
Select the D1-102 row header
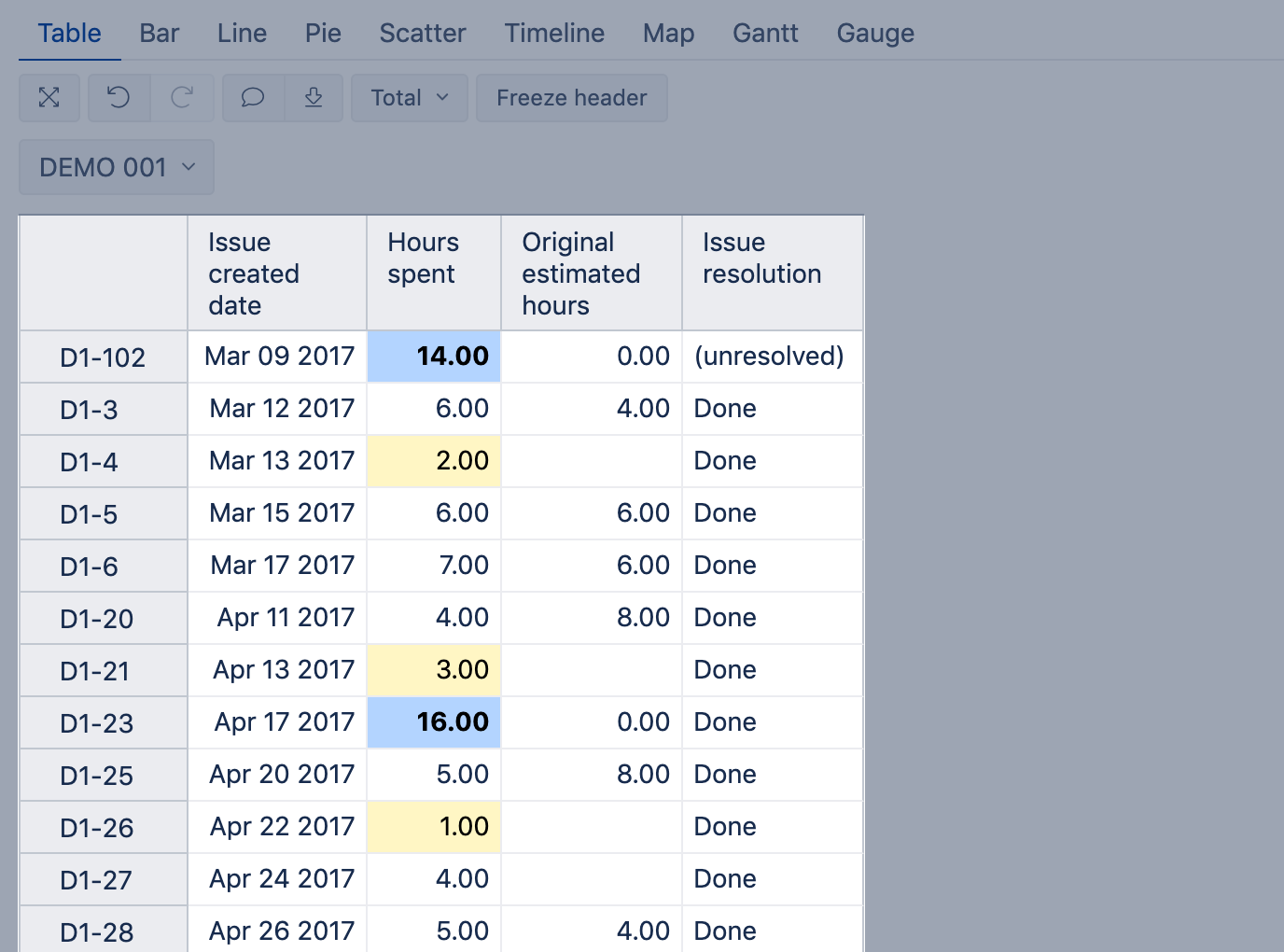tap(103, 357)
